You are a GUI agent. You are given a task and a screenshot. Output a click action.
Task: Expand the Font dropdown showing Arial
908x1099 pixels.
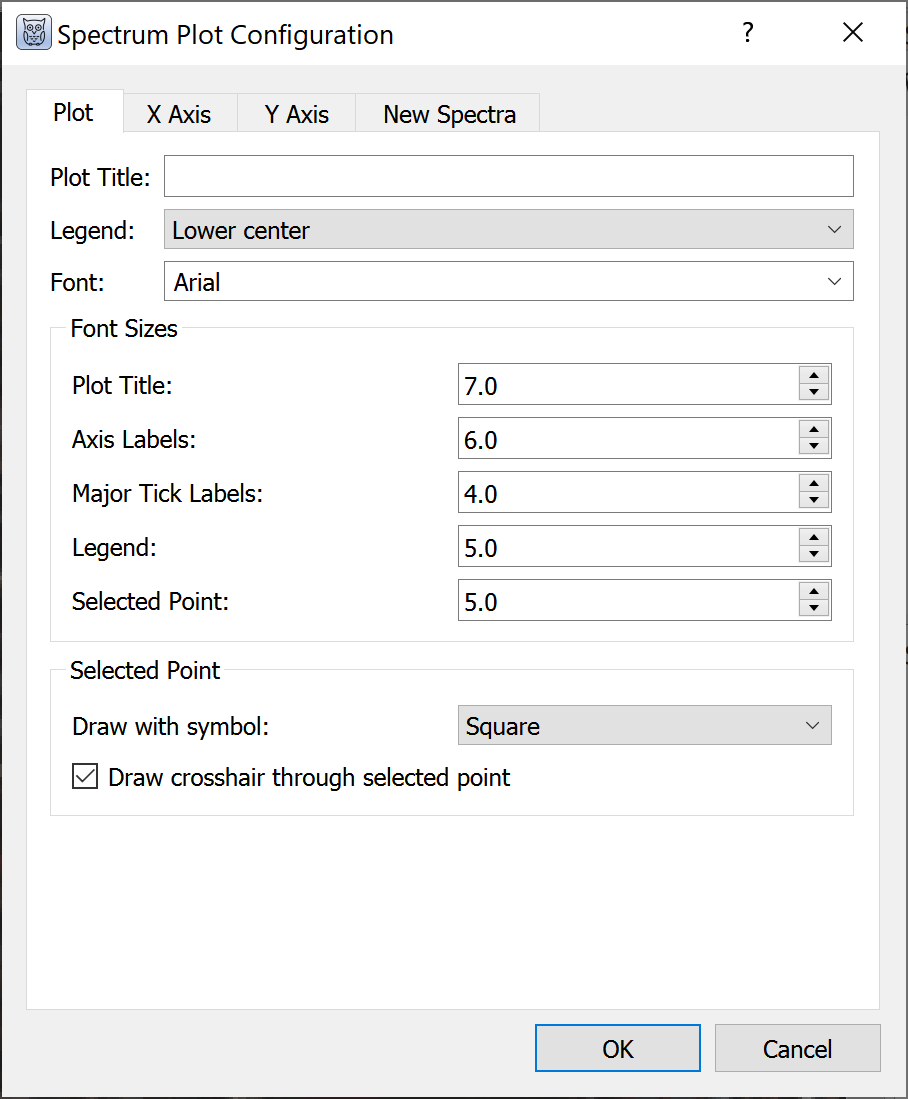508,282
